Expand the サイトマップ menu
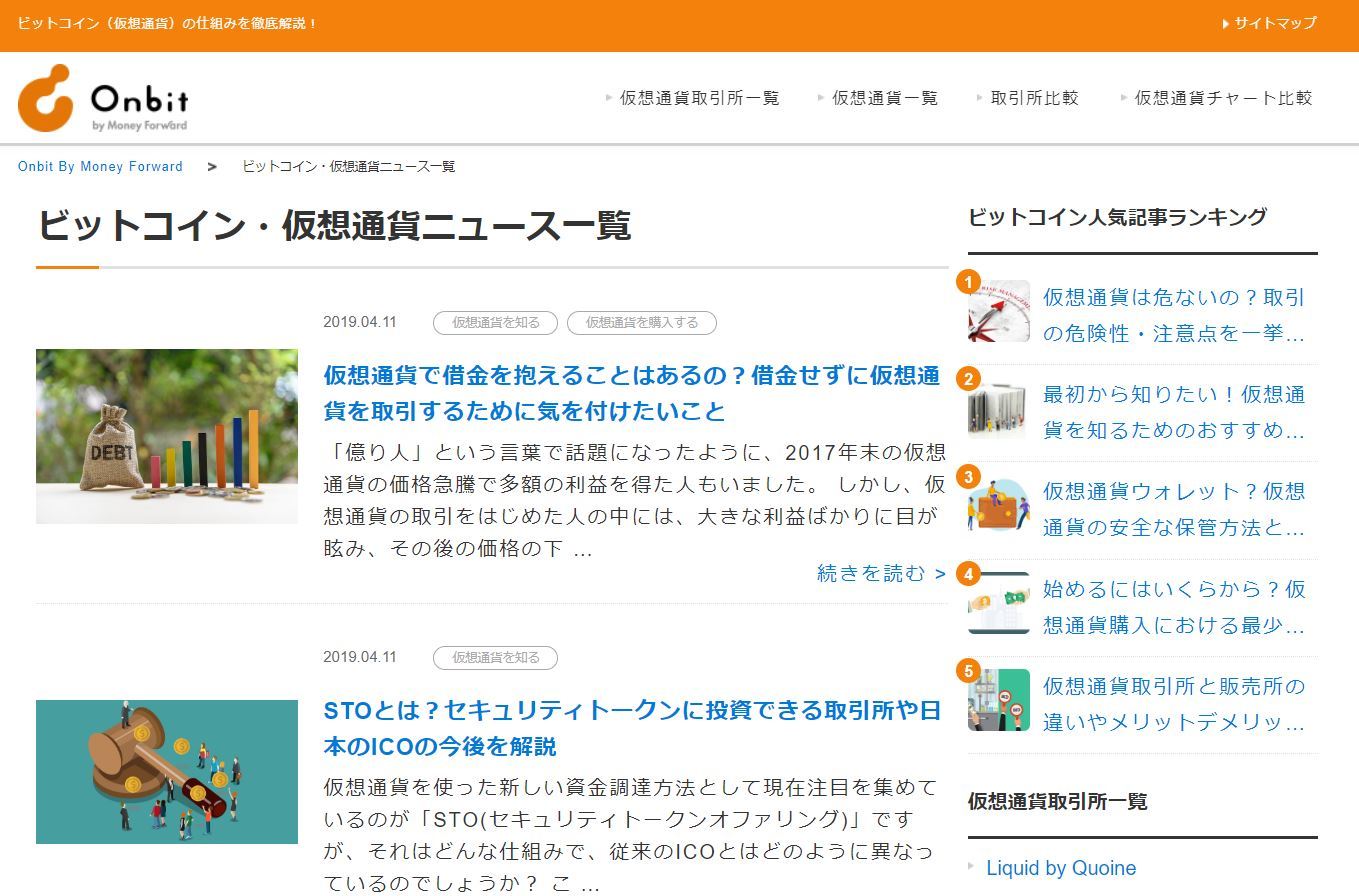 1268,22
